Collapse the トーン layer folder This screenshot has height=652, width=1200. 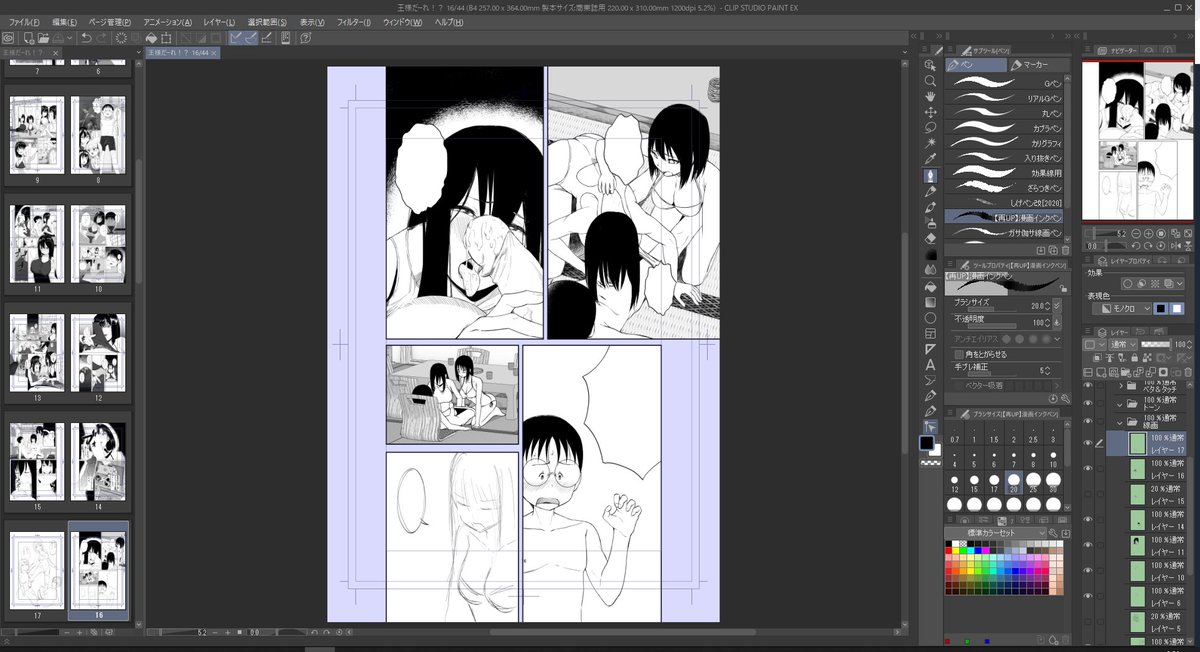(1122, 403)
